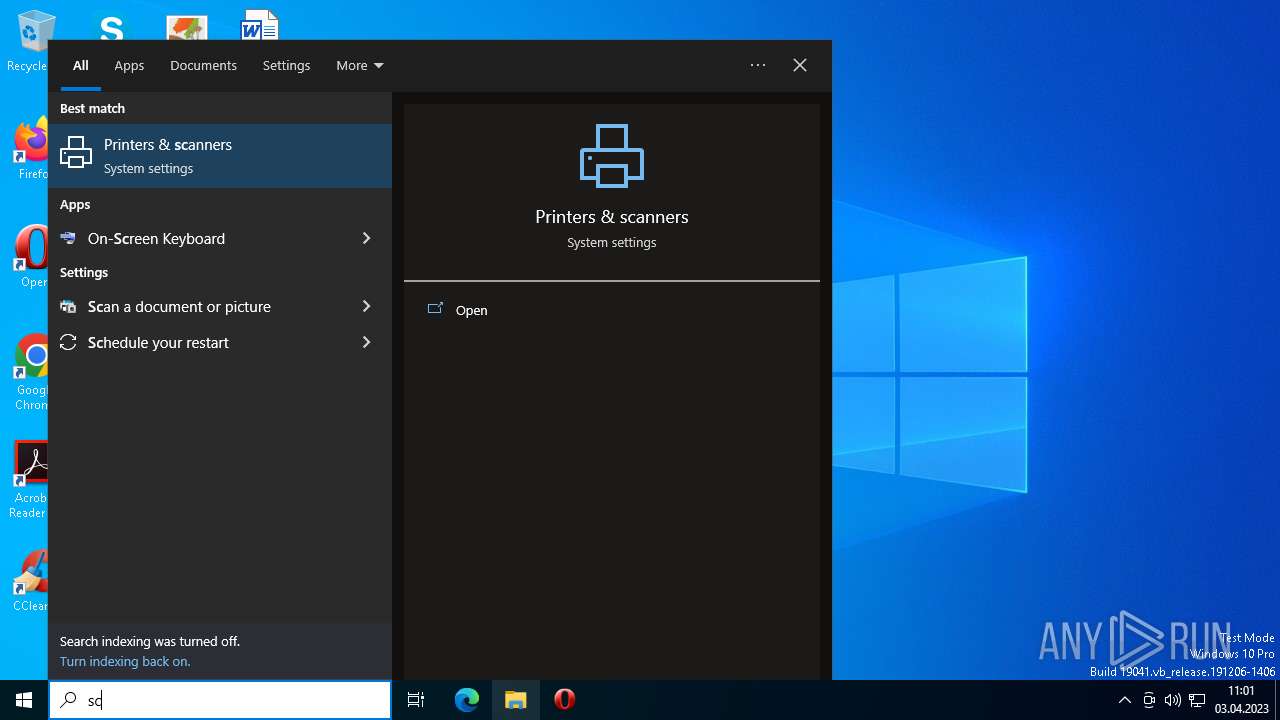The image size is (1280, 720).
Task: Select the Google Chrome desktop shortcut
Action: coord(32,372)
